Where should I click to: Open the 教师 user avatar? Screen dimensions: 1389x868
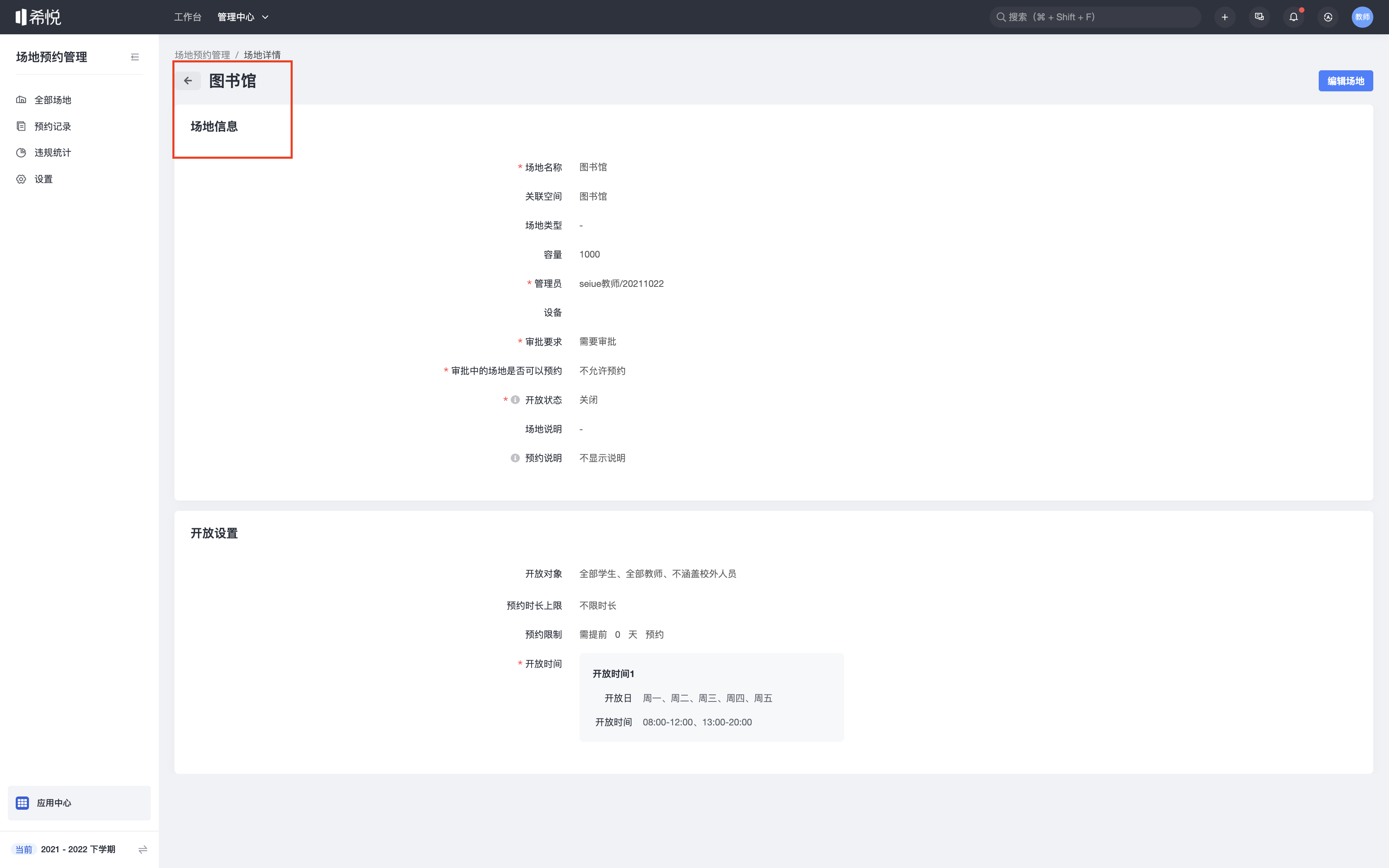[x=1362, y=17]
